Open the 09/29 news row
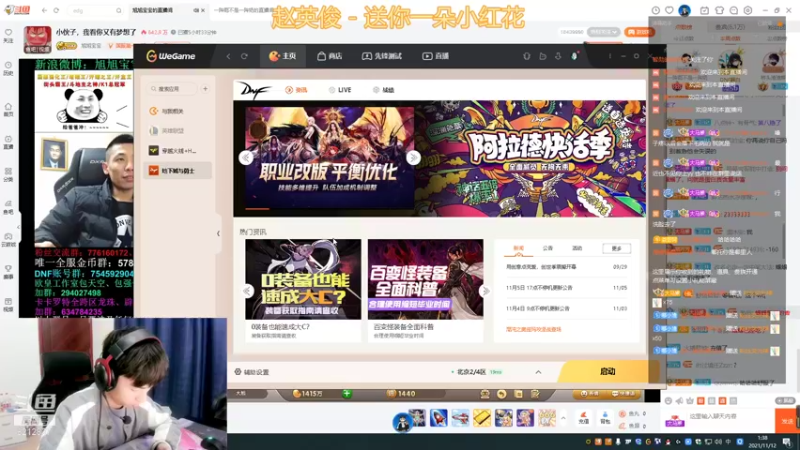800x450 pixels. 566,267
